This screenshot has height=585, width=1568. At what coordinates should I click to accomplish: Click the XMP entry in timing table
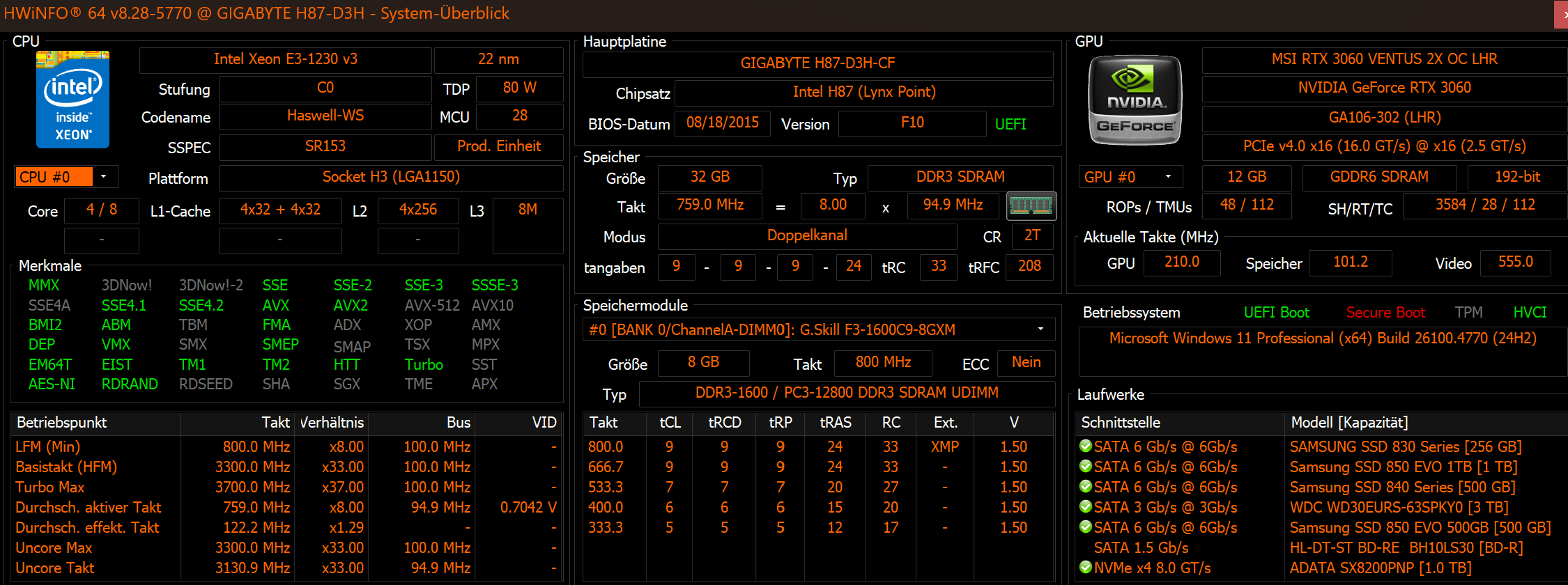pyautogui.click(x=945, y=446)
